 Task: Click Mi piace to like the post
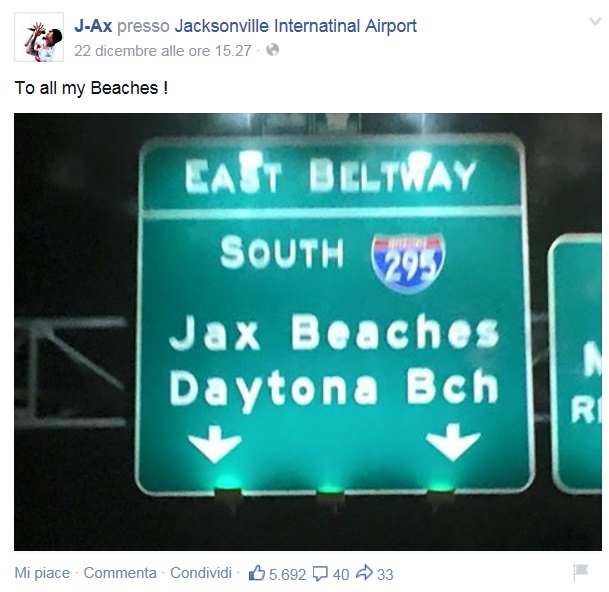pos(42,573)
